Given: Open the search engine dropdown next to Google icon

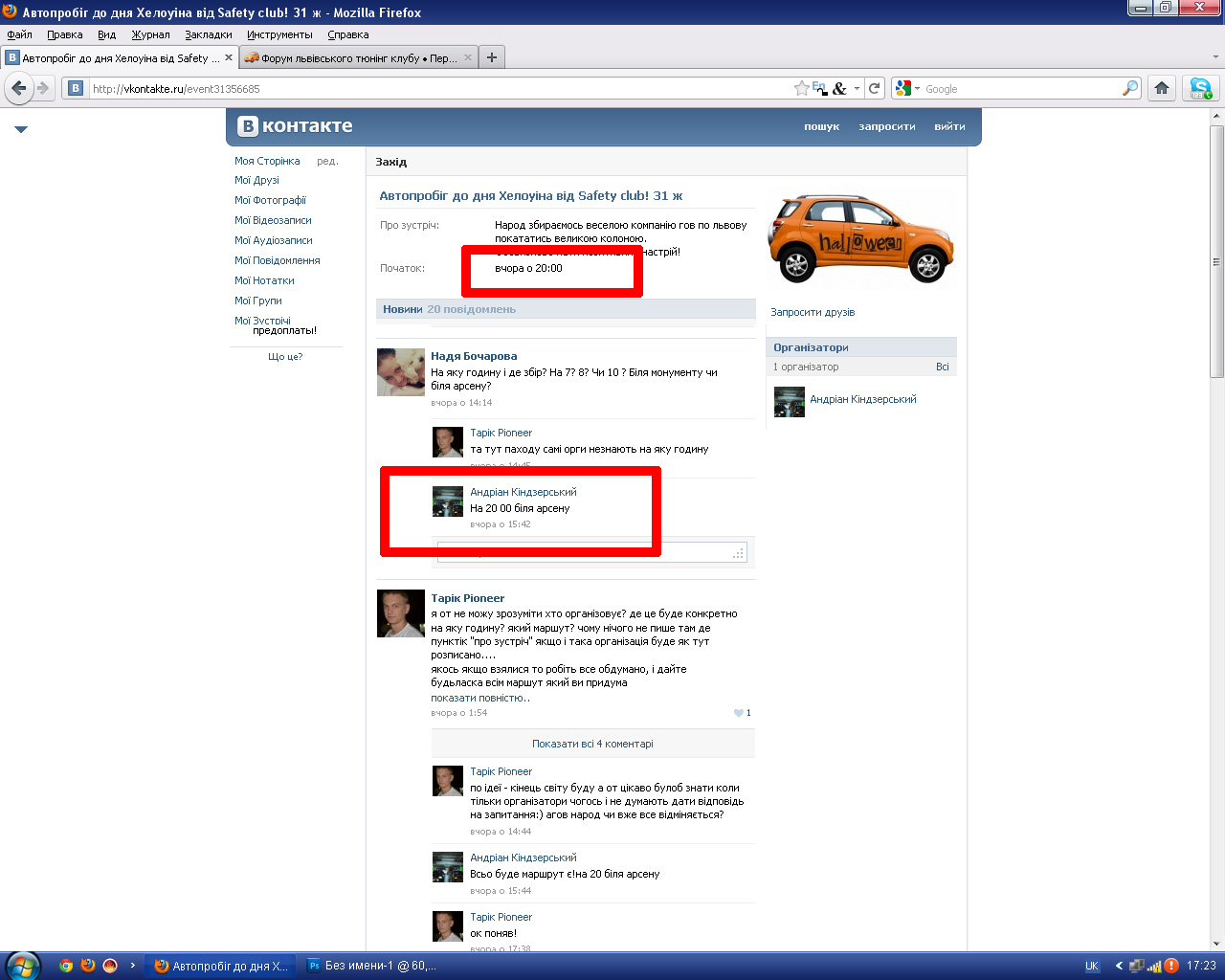Looking at the screenshot, I should (916, 89).
